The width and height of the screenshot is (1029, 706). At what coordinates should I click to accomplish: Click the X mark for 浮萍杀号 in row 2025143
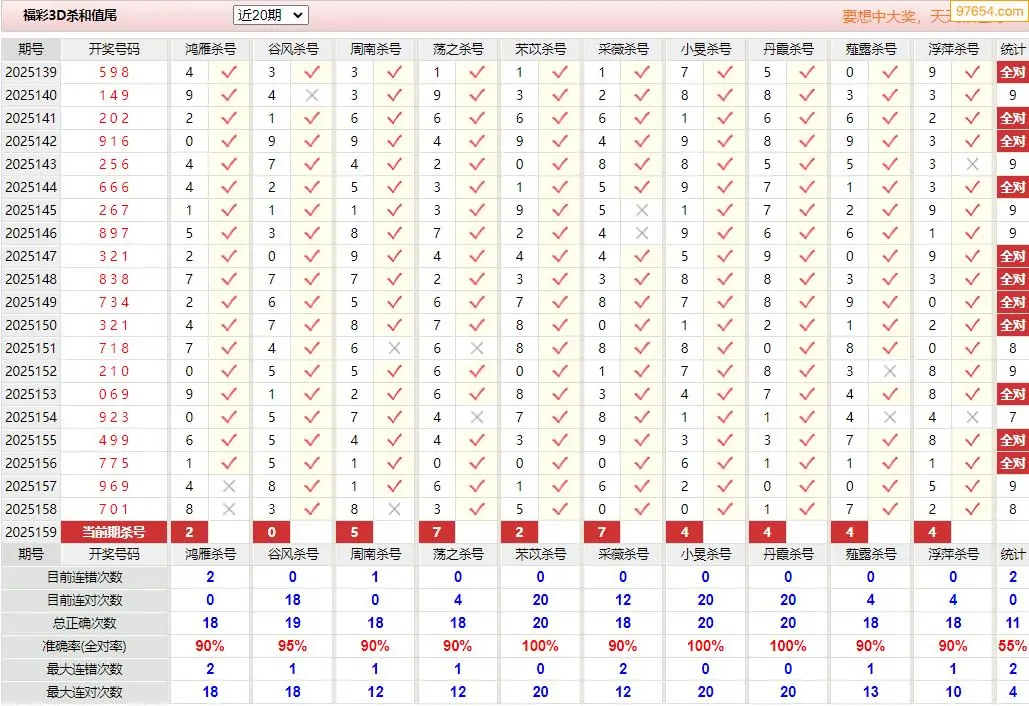(973, 164)
